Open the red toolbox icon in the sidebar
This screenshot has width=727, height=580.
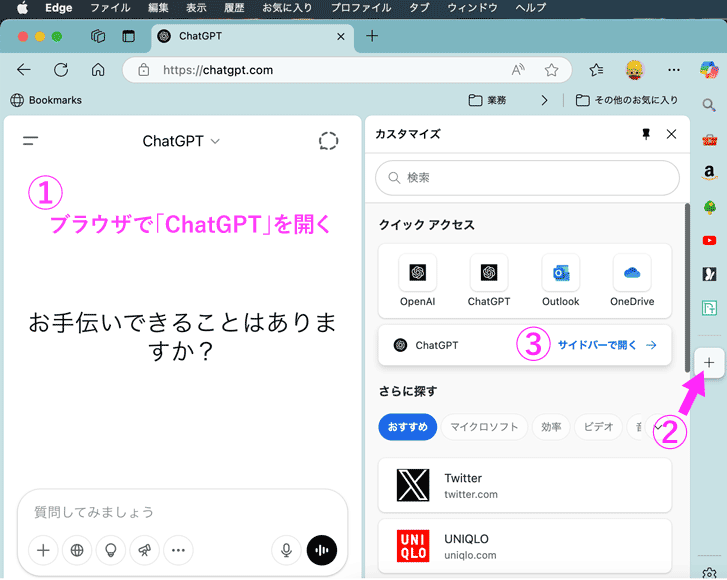tap(709, 140)
